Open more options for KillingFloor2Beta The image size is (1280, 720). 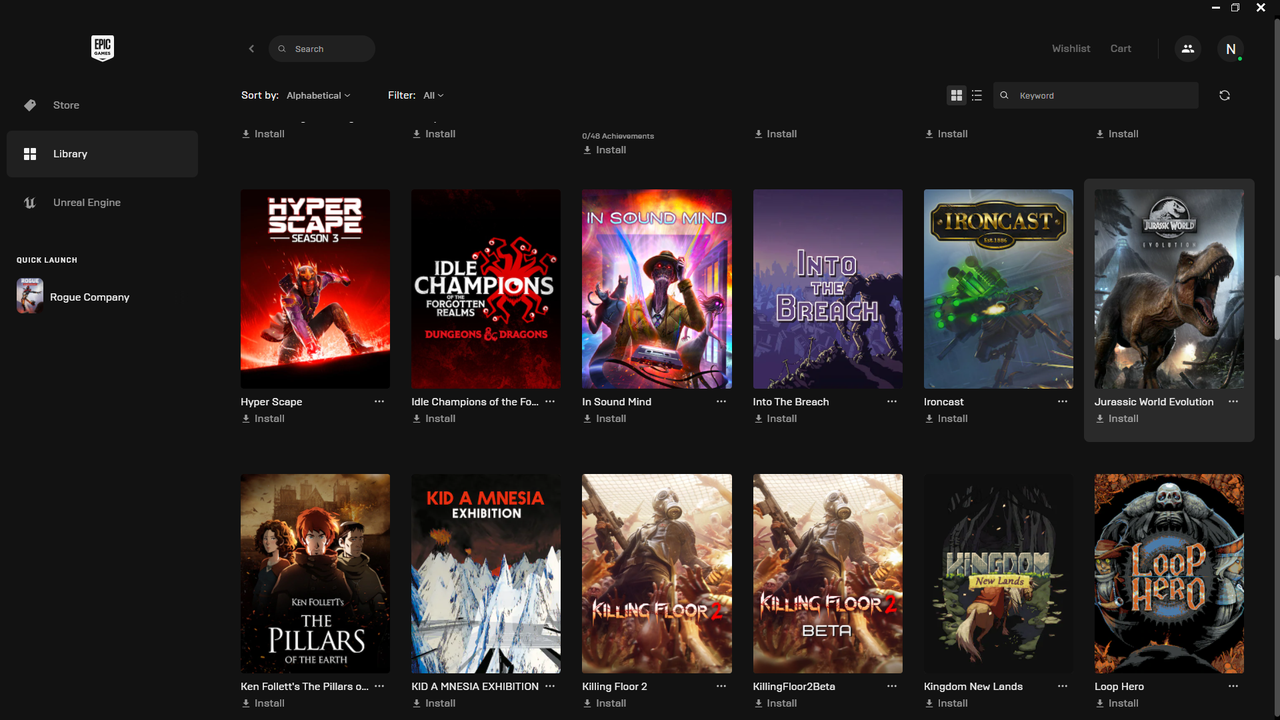892,686
